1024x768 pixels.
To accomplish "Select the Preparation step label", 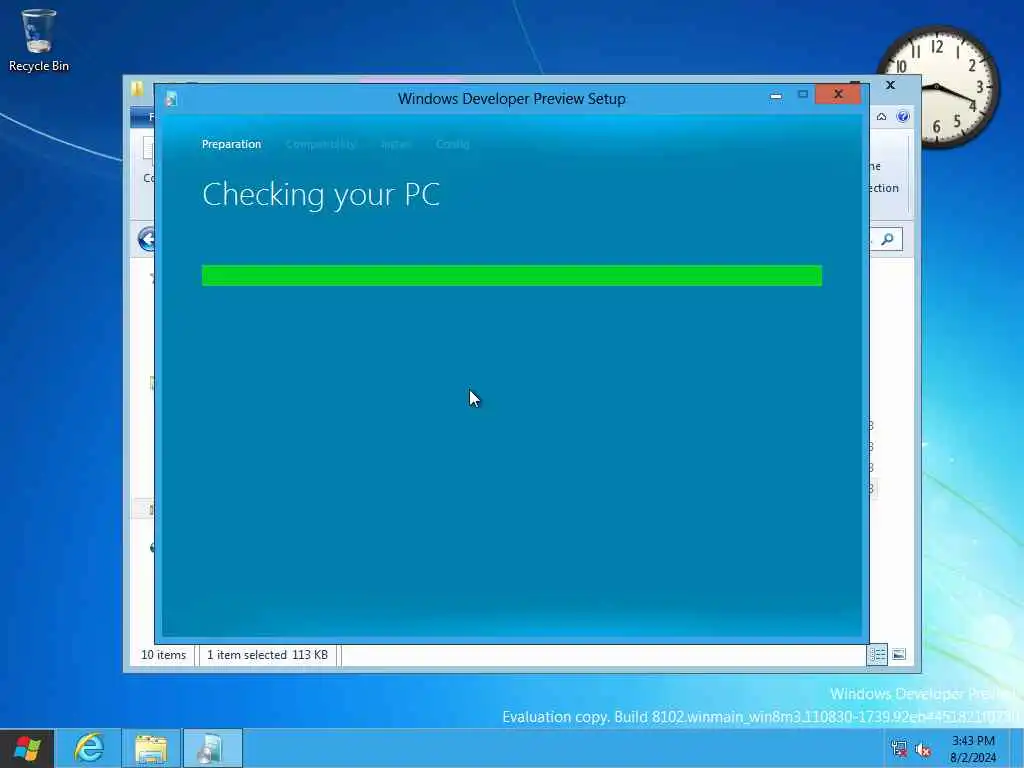I will [x=231, y=144].
